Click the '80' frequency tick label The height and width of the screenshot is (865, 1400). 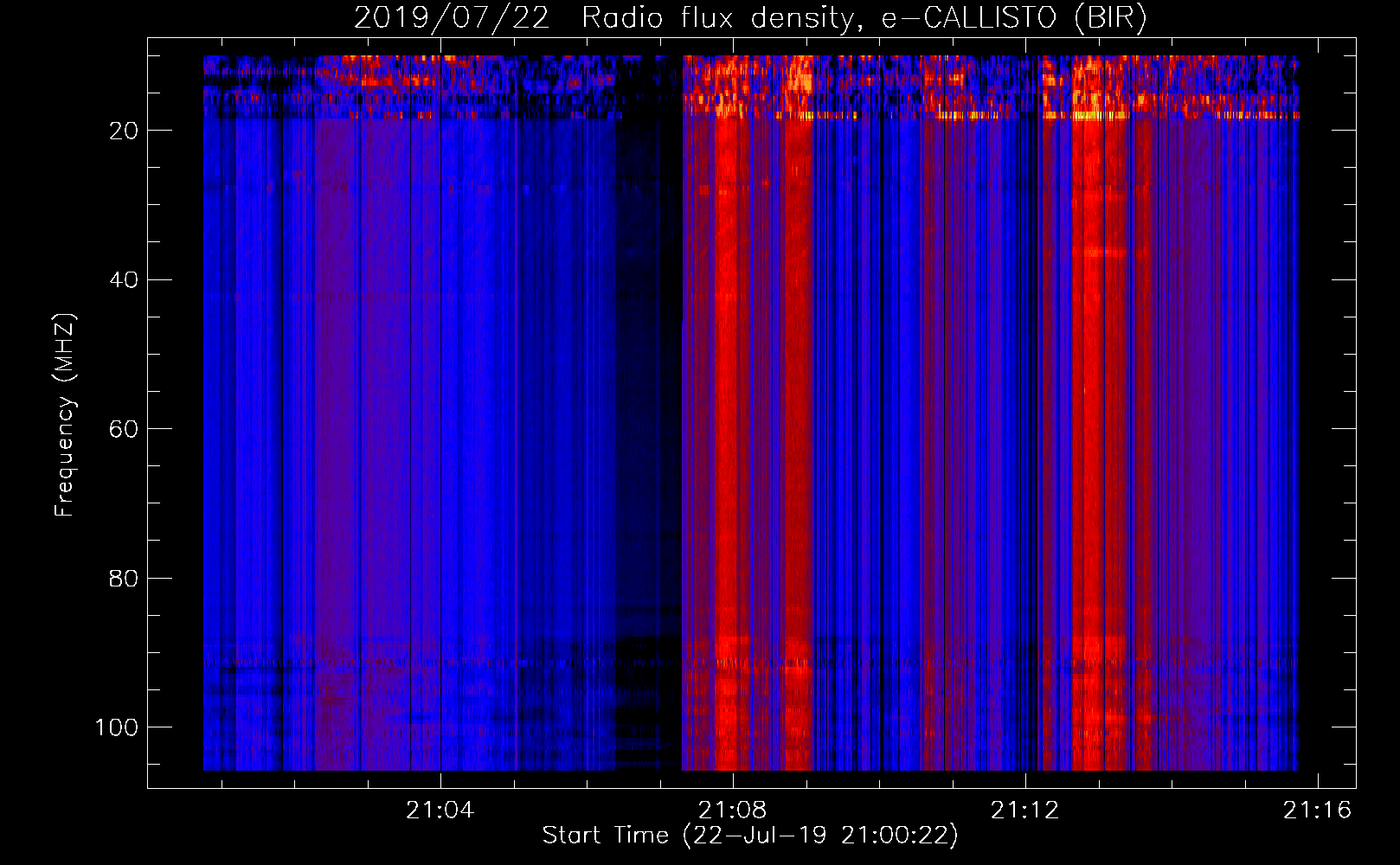(x=124, y=579)
